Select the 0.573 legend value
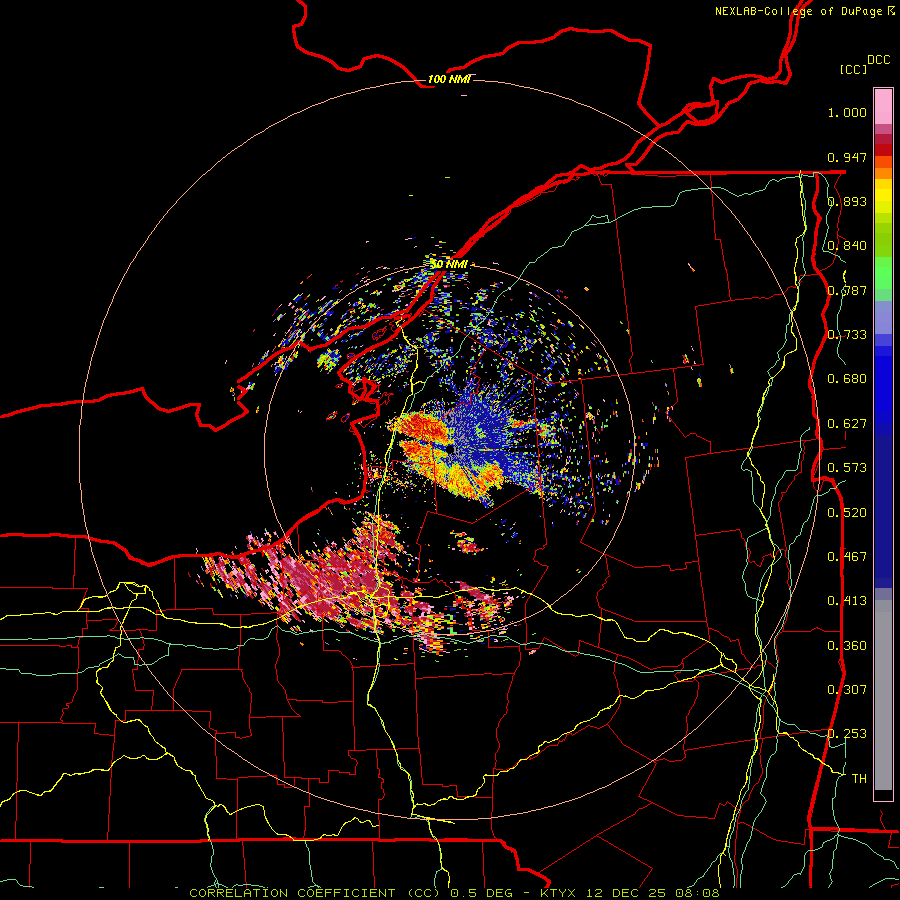Image resolution: width=900 pixels, height=900 pixels. (x=847, y=468)
